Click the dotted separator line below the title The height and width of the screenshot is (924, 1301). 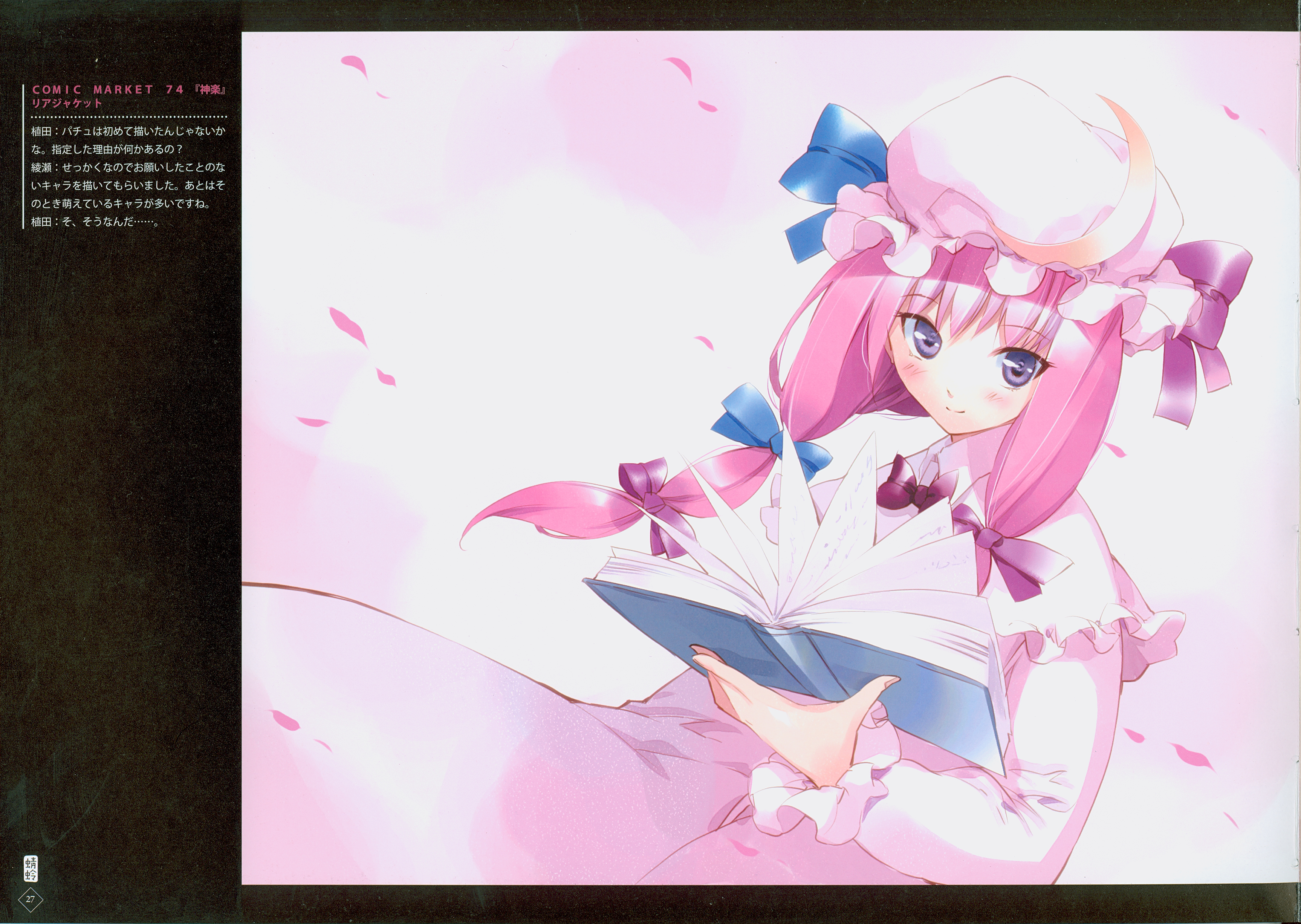tap(130, 117)
